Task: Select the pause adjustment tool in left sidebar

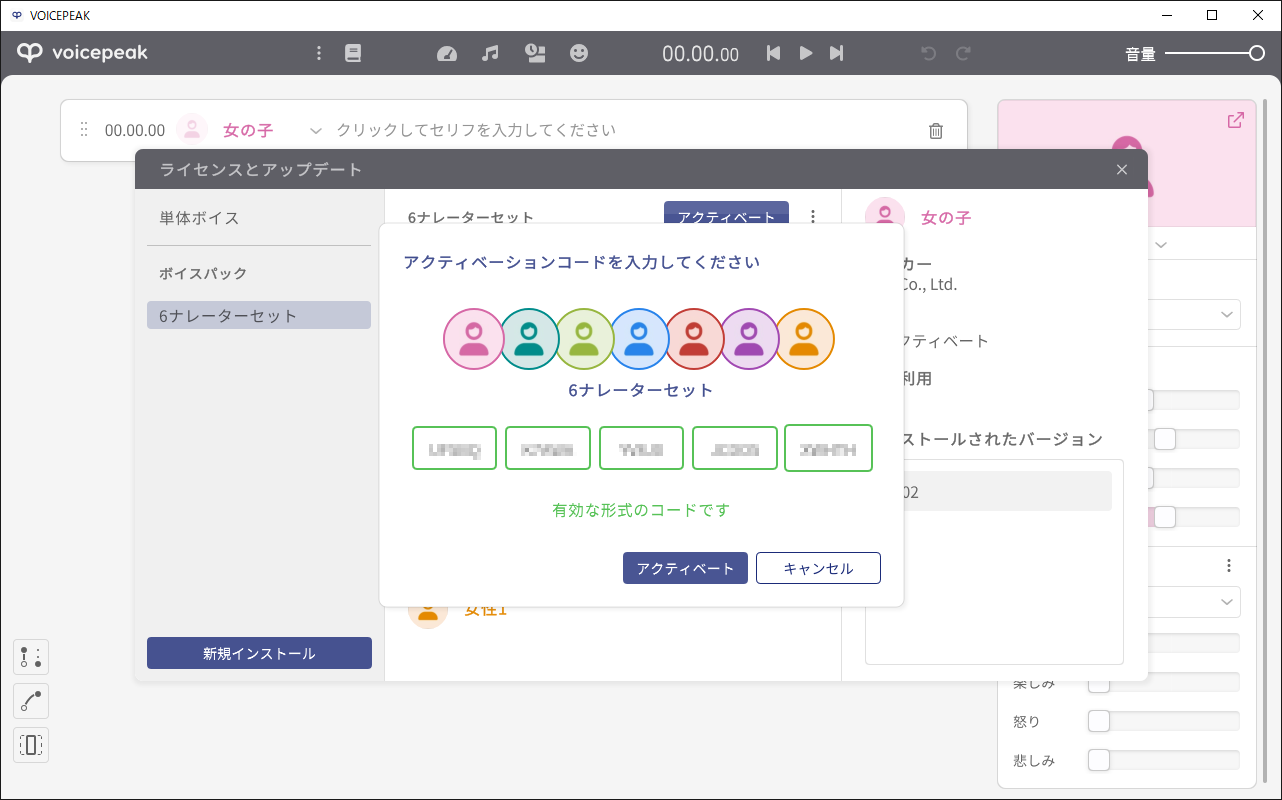Action: (30, 657)
